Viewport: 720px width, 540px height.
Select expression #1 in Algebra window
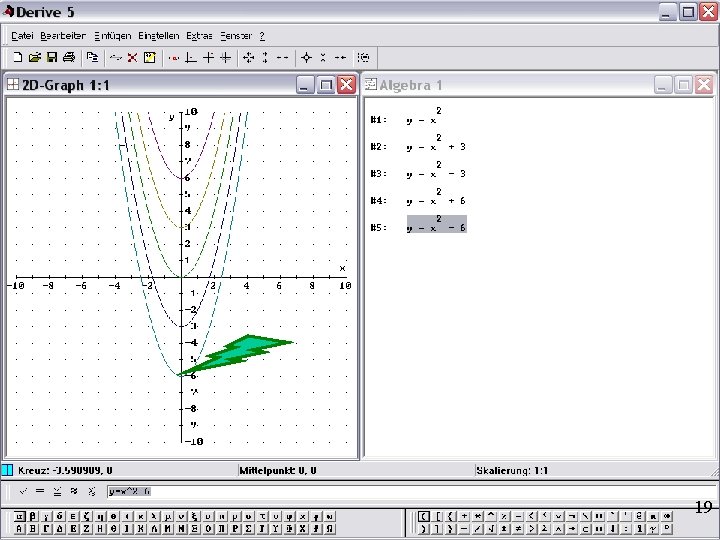(422, 116)
